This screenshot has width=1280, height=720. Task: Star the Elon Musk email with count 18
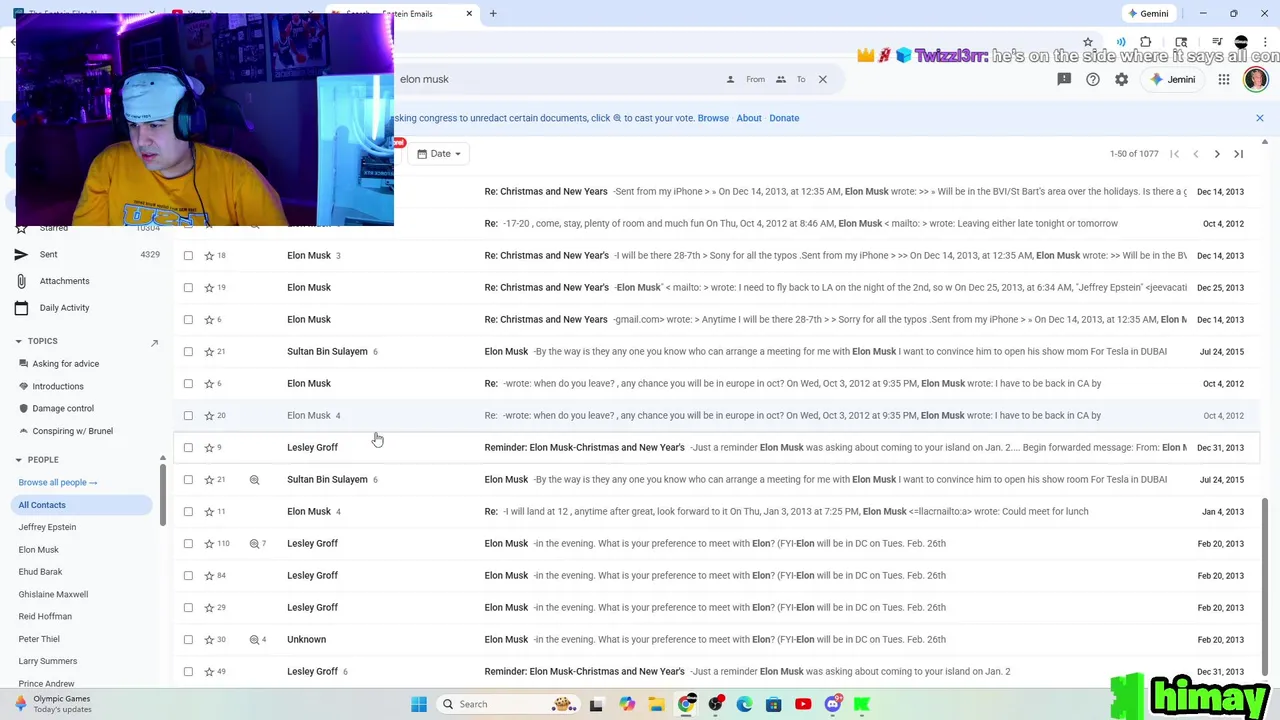209,255
